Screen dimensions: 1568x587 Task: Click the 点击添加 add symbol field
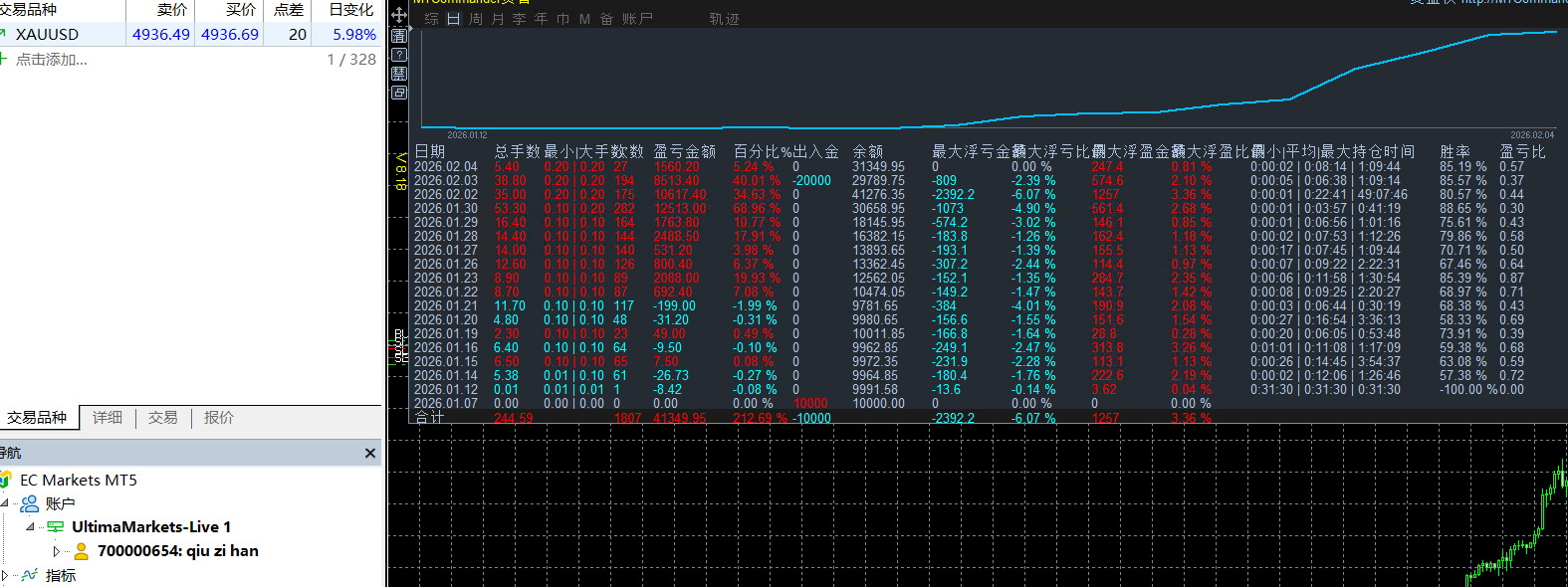(x=52, y=60)
